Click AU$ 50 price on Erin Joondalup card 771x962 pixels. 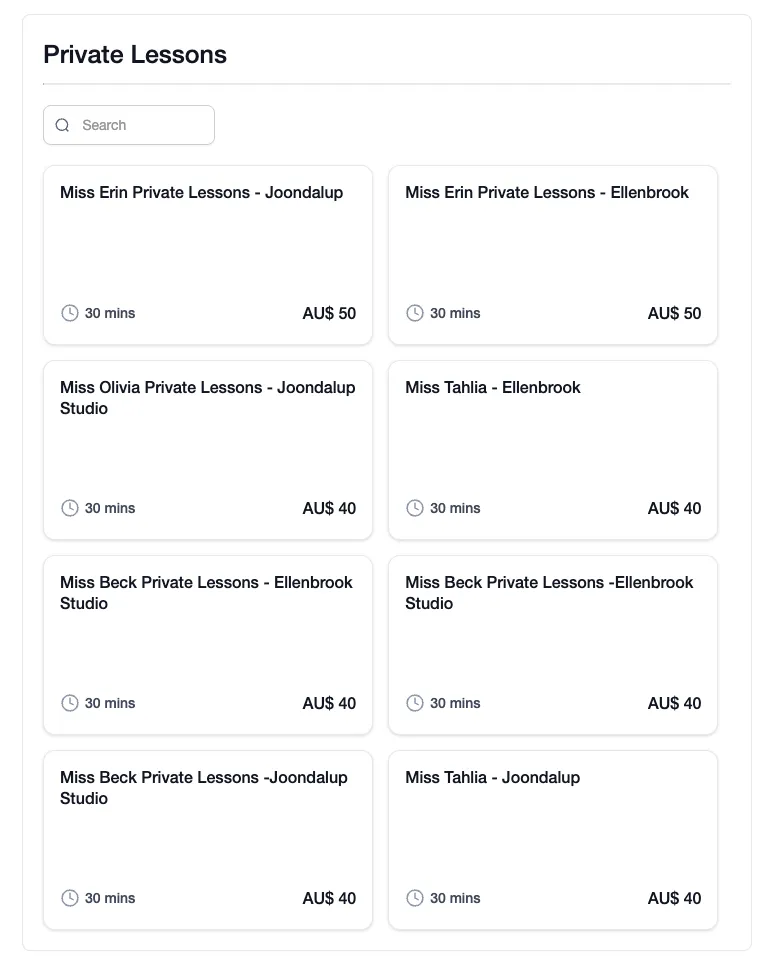[329, 313]
